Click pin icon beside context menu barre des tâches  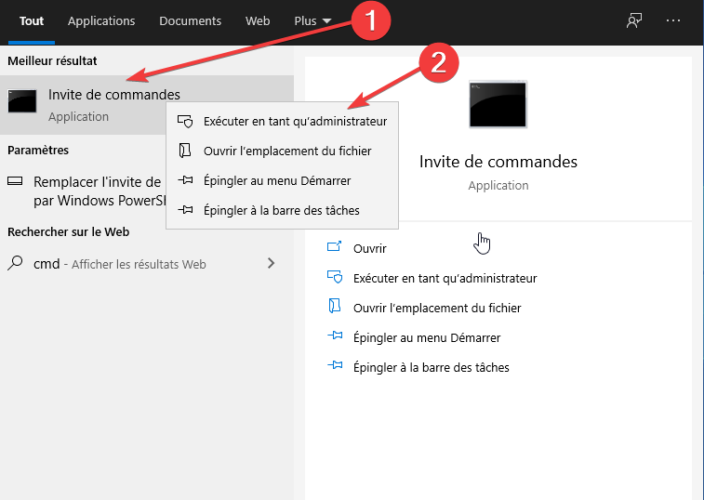tap(185, 210)
